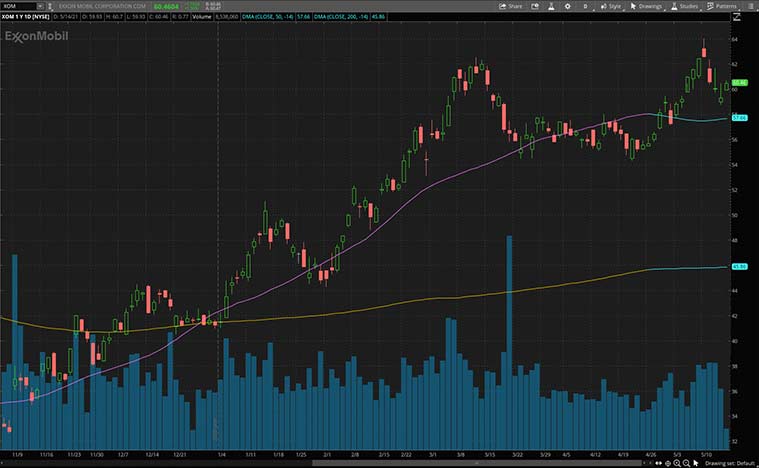
Task: Click the icon right of Share
Action: coord(535,6)
